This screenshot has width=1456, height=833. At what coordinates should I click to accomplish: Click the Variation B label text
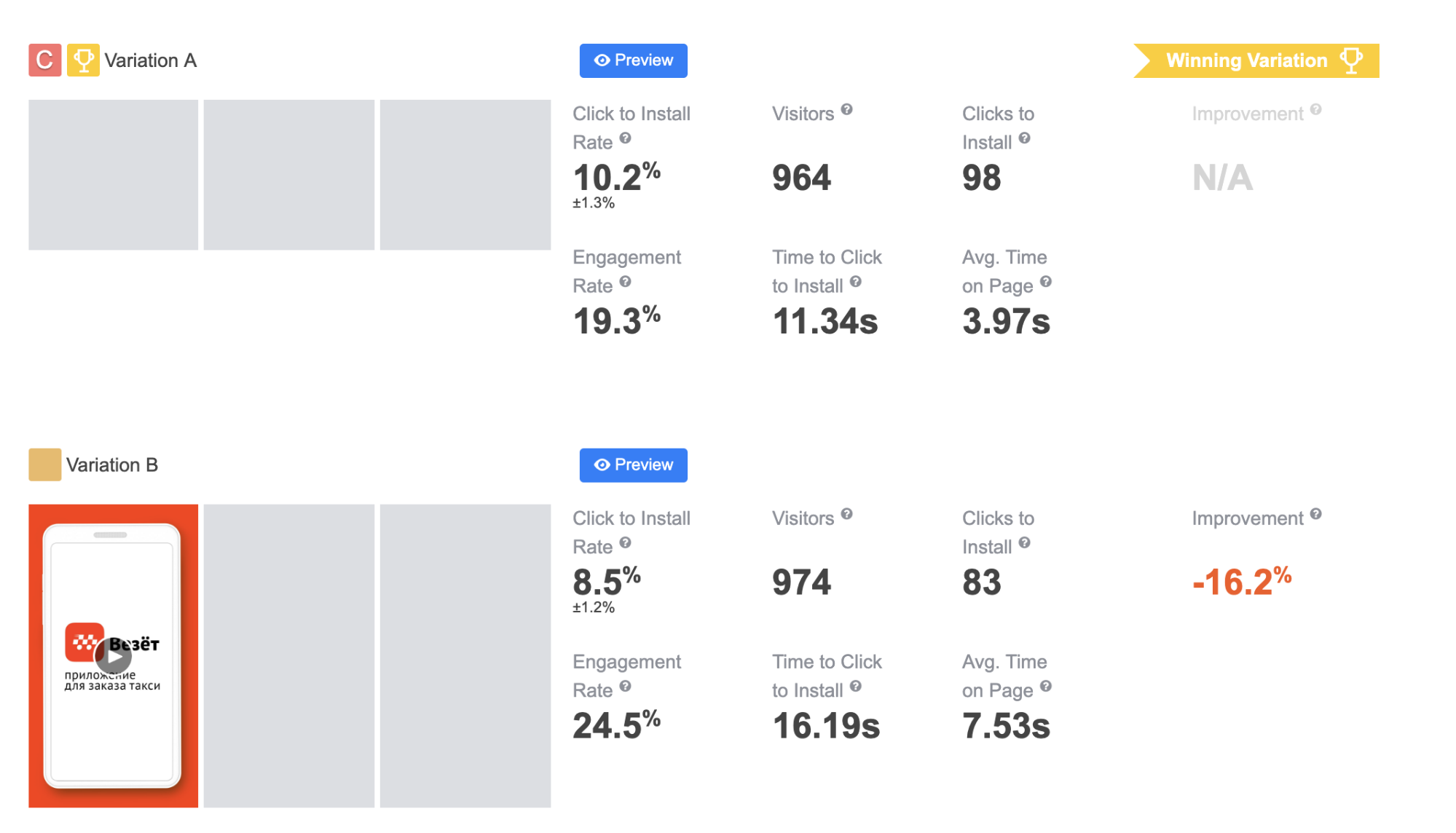[x=113, y=464]
